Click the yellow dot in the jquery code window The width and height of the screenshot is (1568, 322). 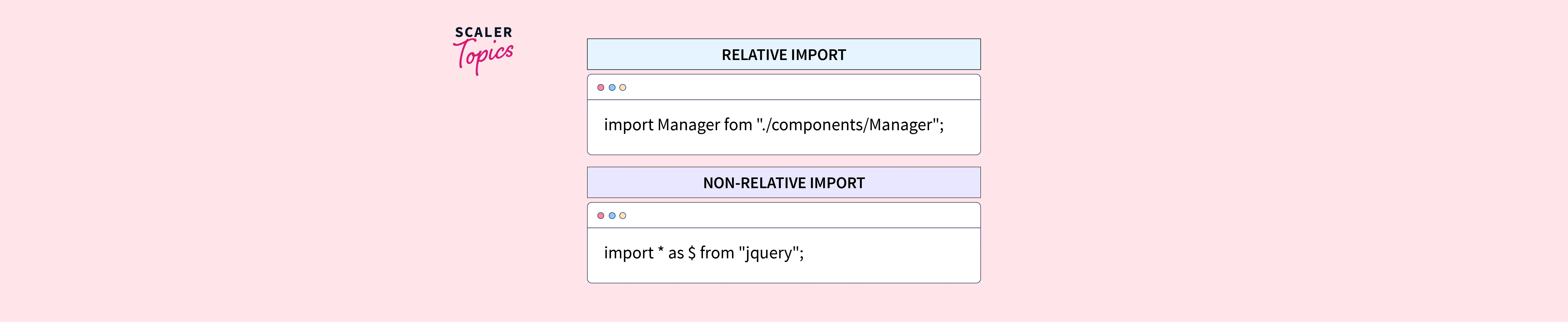click(x=623, y=216)
